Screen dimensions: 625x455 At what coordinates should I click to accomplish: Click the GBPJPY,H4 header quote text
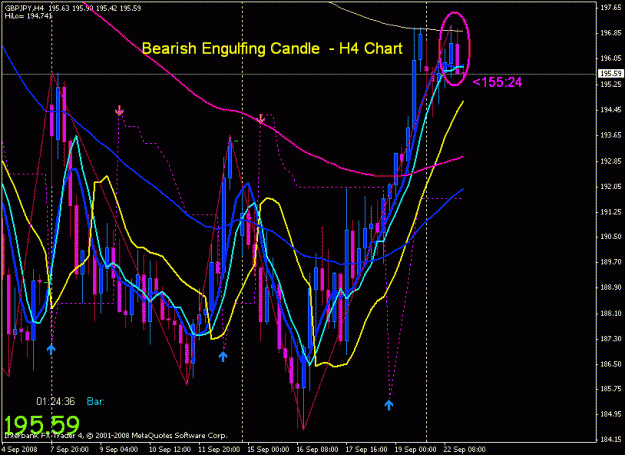73,8
